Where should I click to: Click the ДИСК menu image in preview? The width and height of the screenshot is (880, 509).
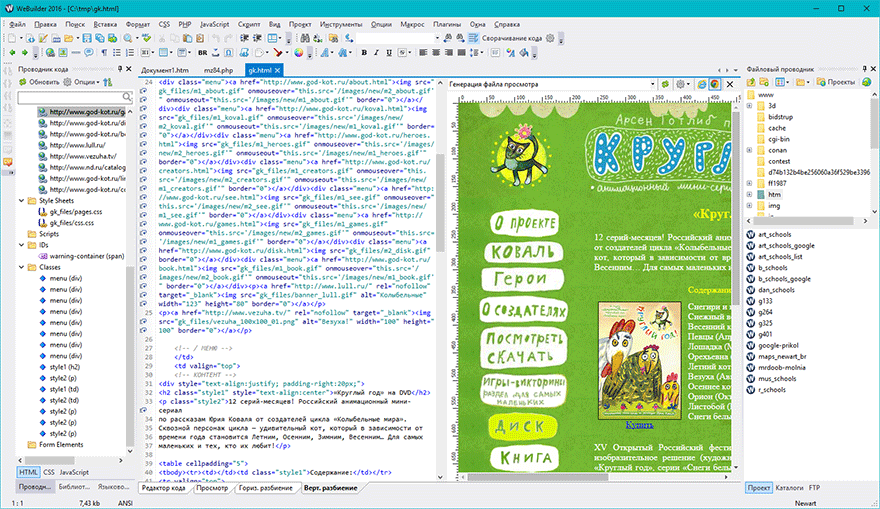tap(522, 427)
